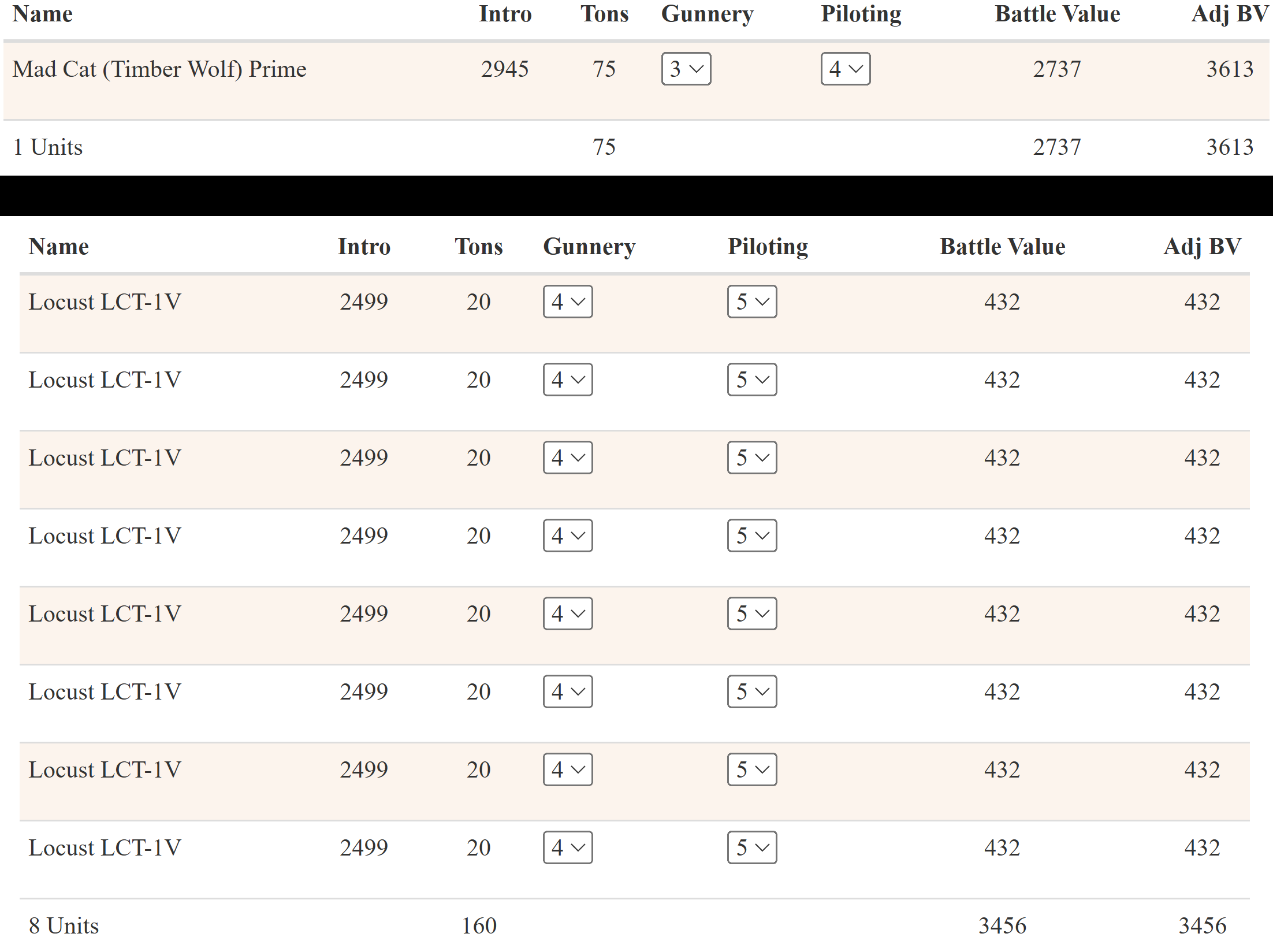This screenshot has height=952, width=1273.
Task: Click Gunnery header in Locust table
Action: tap(589, 248)
